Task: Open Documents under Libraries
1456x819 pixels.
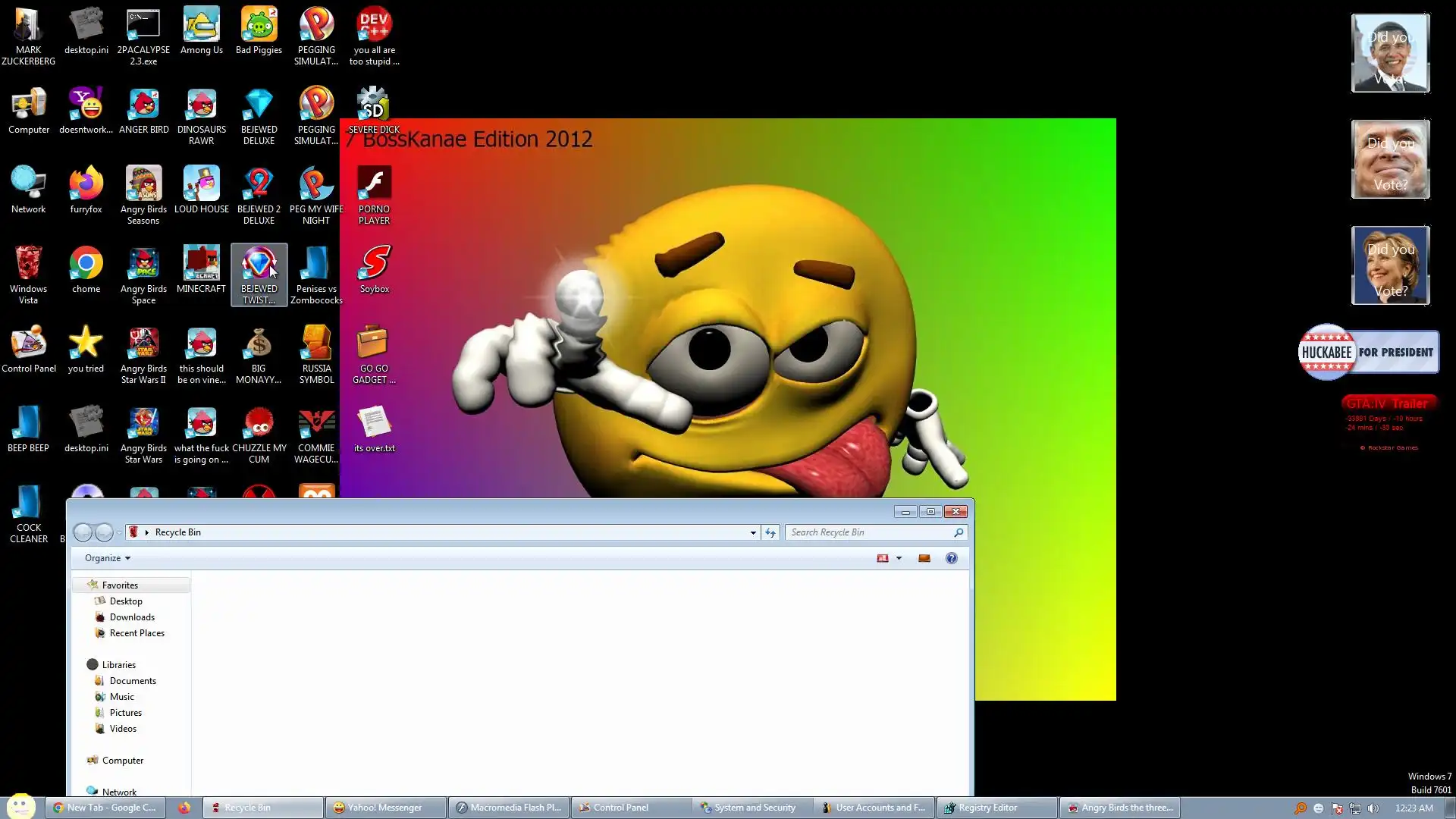Action: pyautogui.click(x=133, y=681)
